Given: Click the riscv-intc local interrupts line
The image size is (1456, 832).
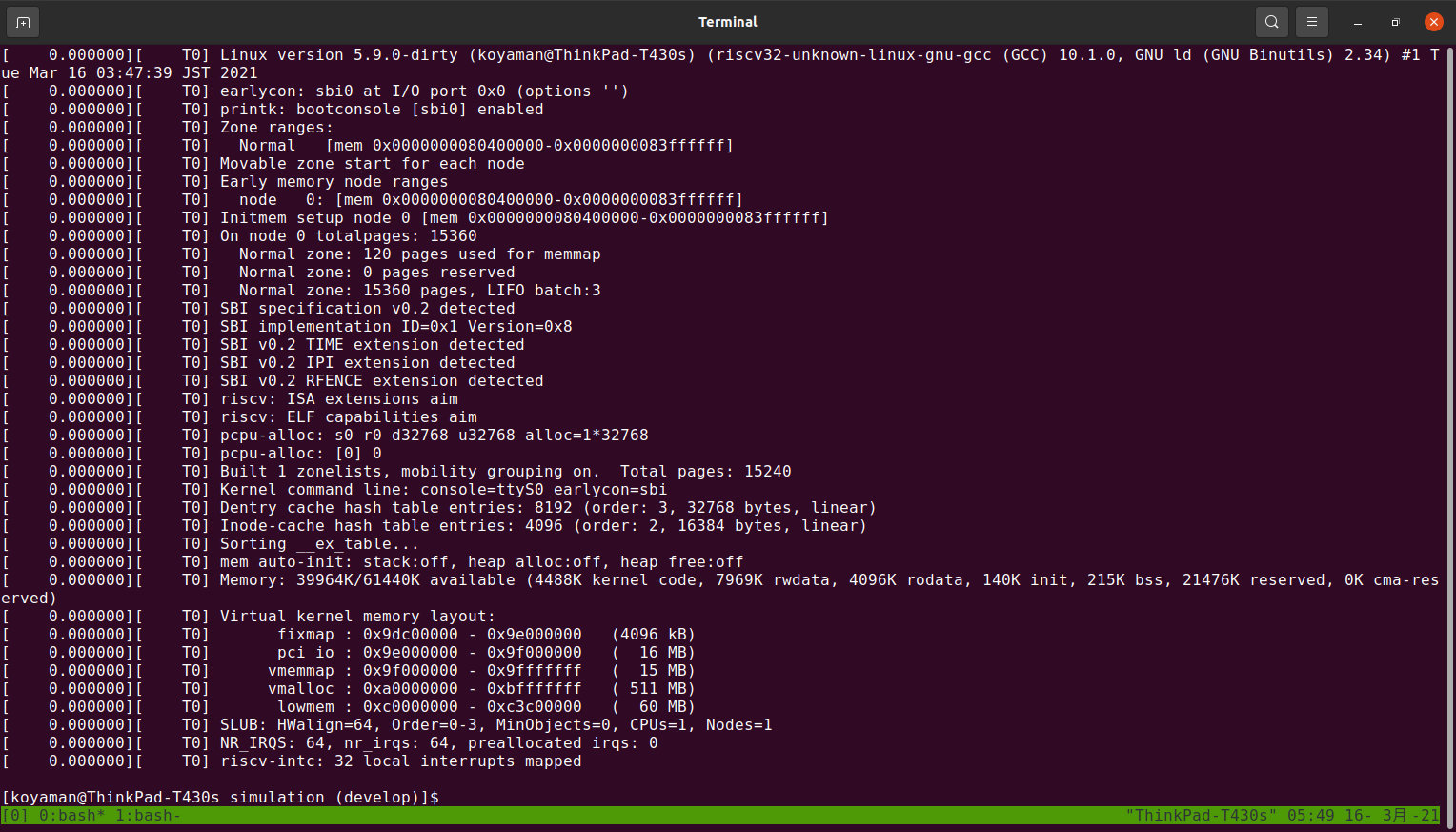Looking at the screenshot, I should coord(400,761).
